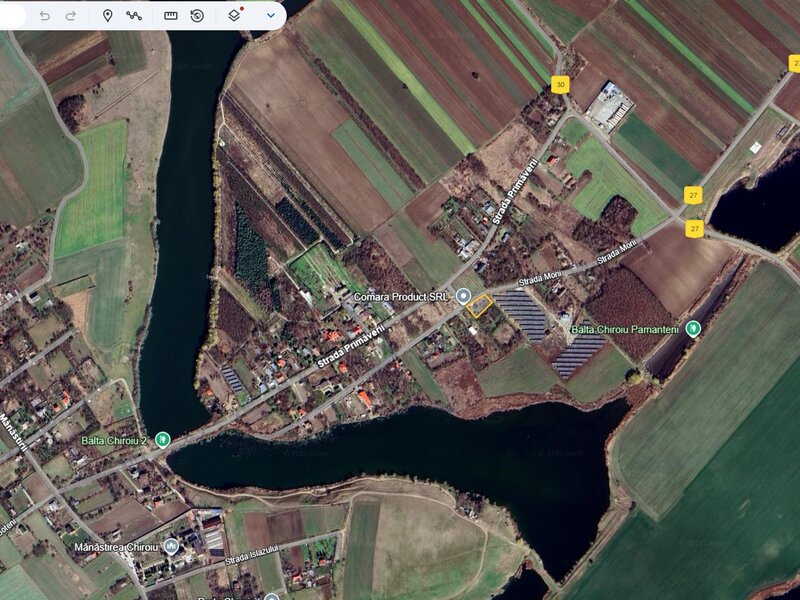Open the Balta Chiroiu 2 green marker

pos(162,439)
